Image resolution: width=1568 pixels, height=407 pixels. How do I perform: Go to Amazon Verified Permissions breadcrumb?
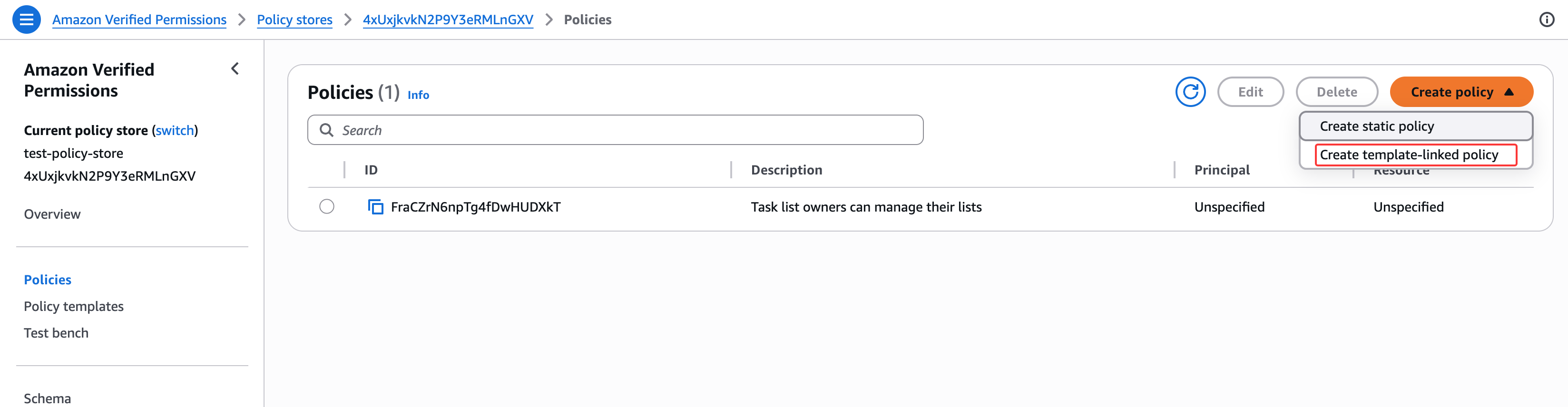click(139, 19)
